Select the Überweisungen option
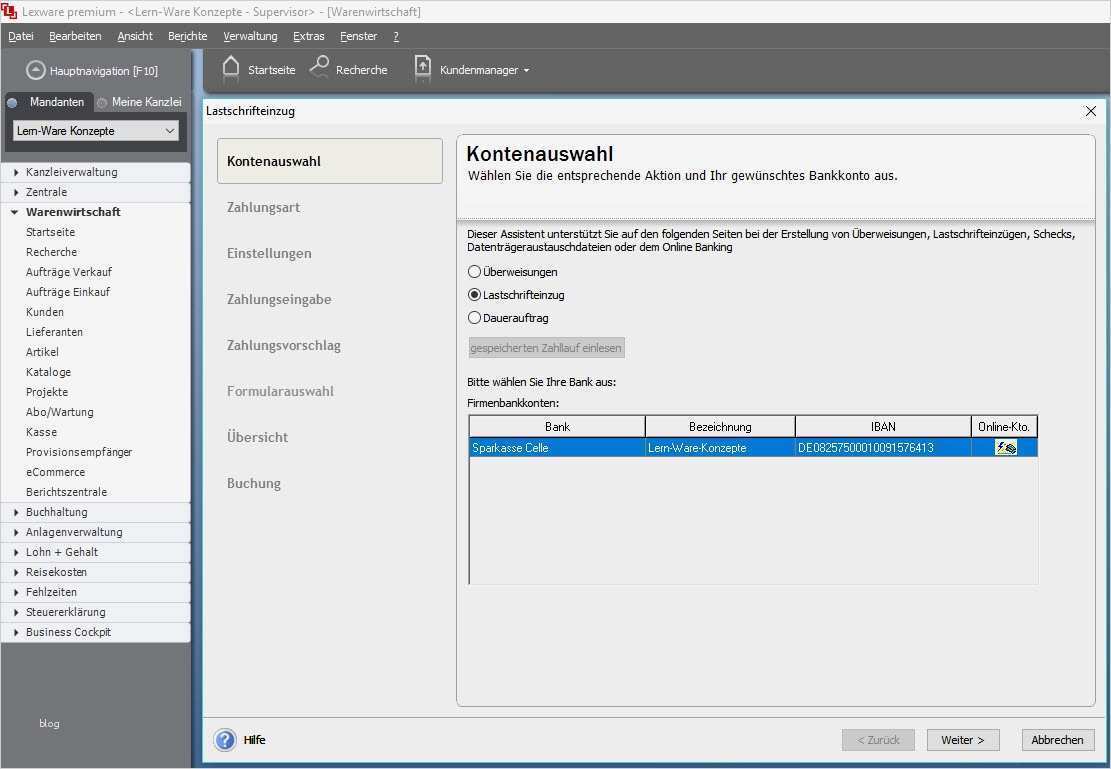 pyautogui.click(x=474, y=271)
